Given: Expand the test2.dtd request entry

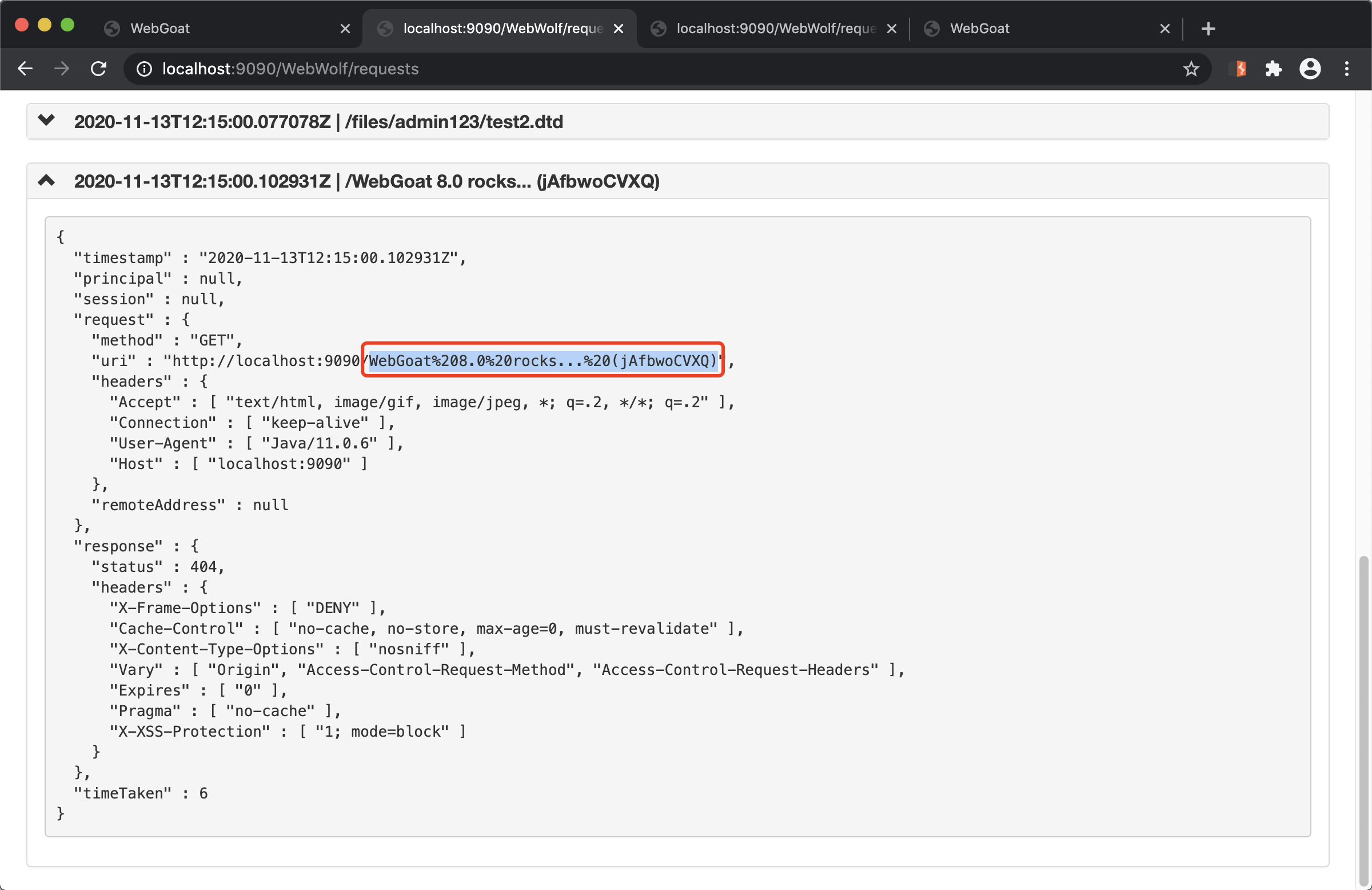Looking at the screenshot, I should coord(46,121).
